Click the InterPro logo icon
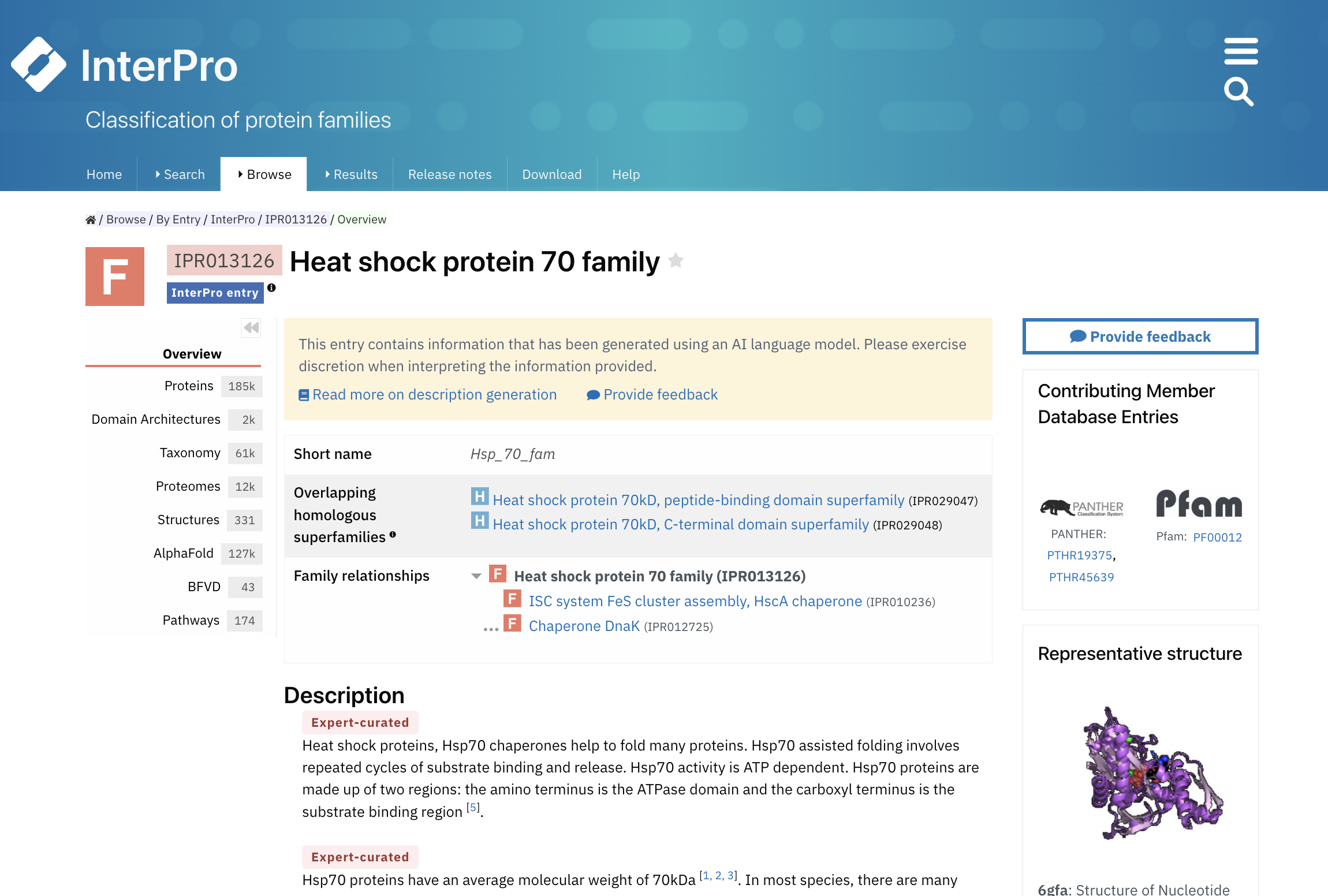 click(x=39, y=64)
